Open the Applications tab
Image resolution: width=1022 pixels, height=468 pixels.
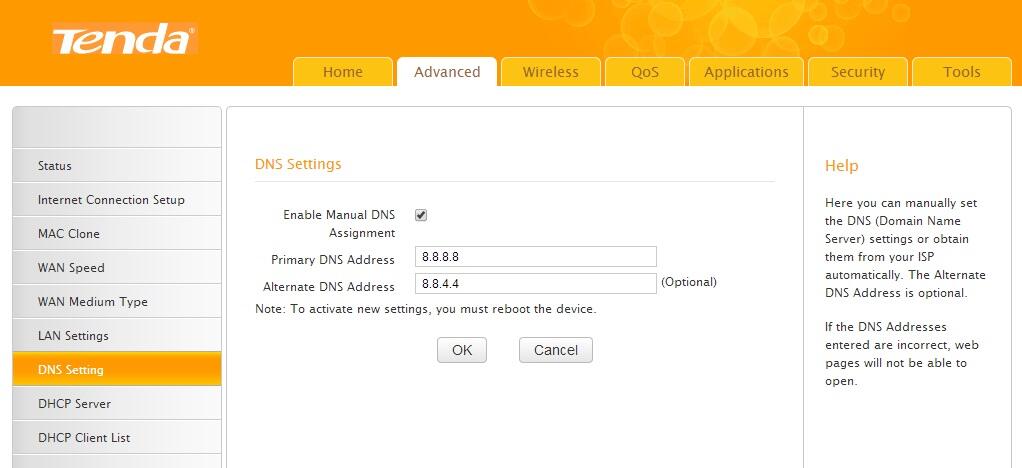pyautogui.click(x=746, y=72)
